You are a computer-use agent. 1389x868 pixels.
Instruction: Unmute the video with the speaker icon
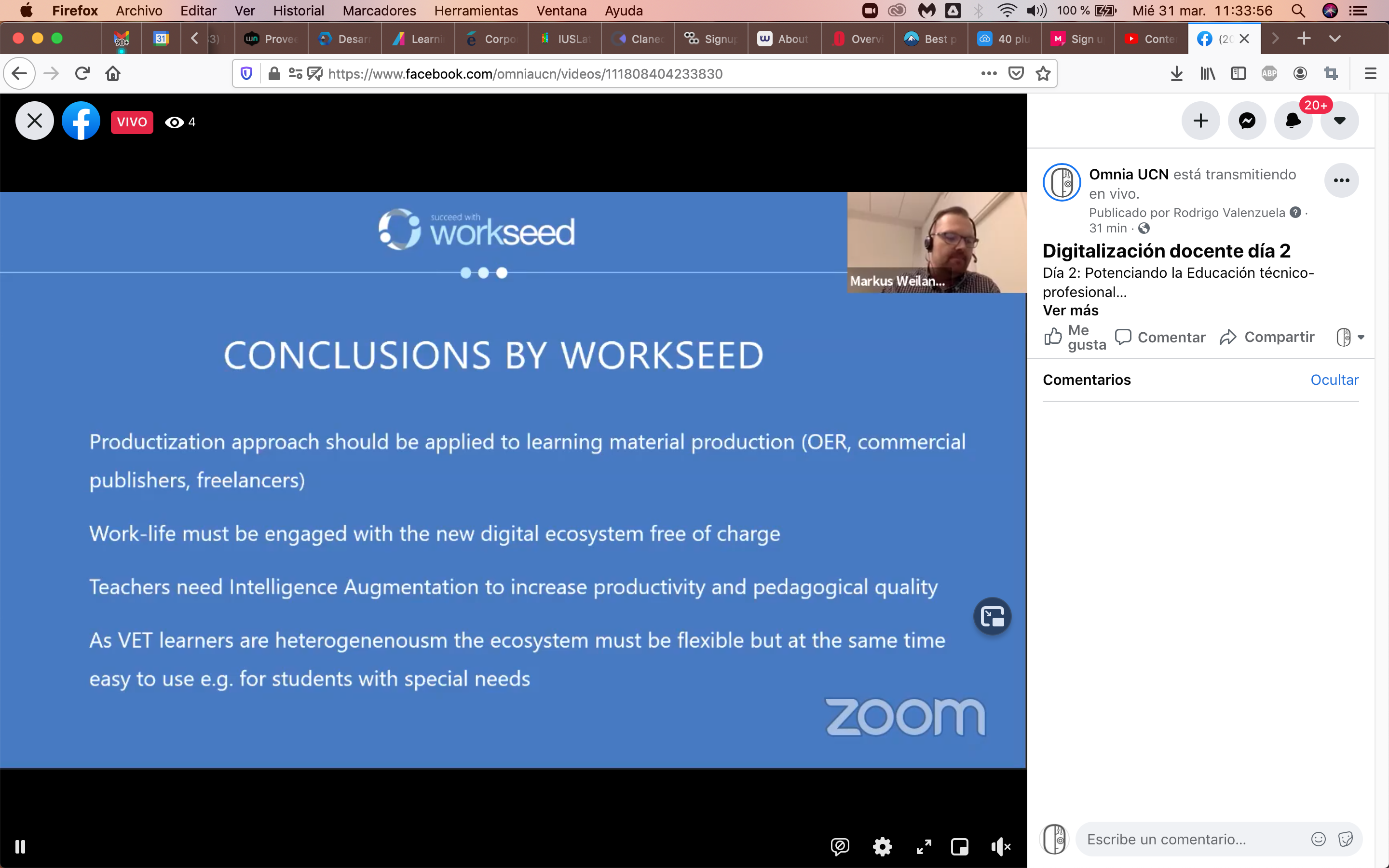click(1001, 847)
